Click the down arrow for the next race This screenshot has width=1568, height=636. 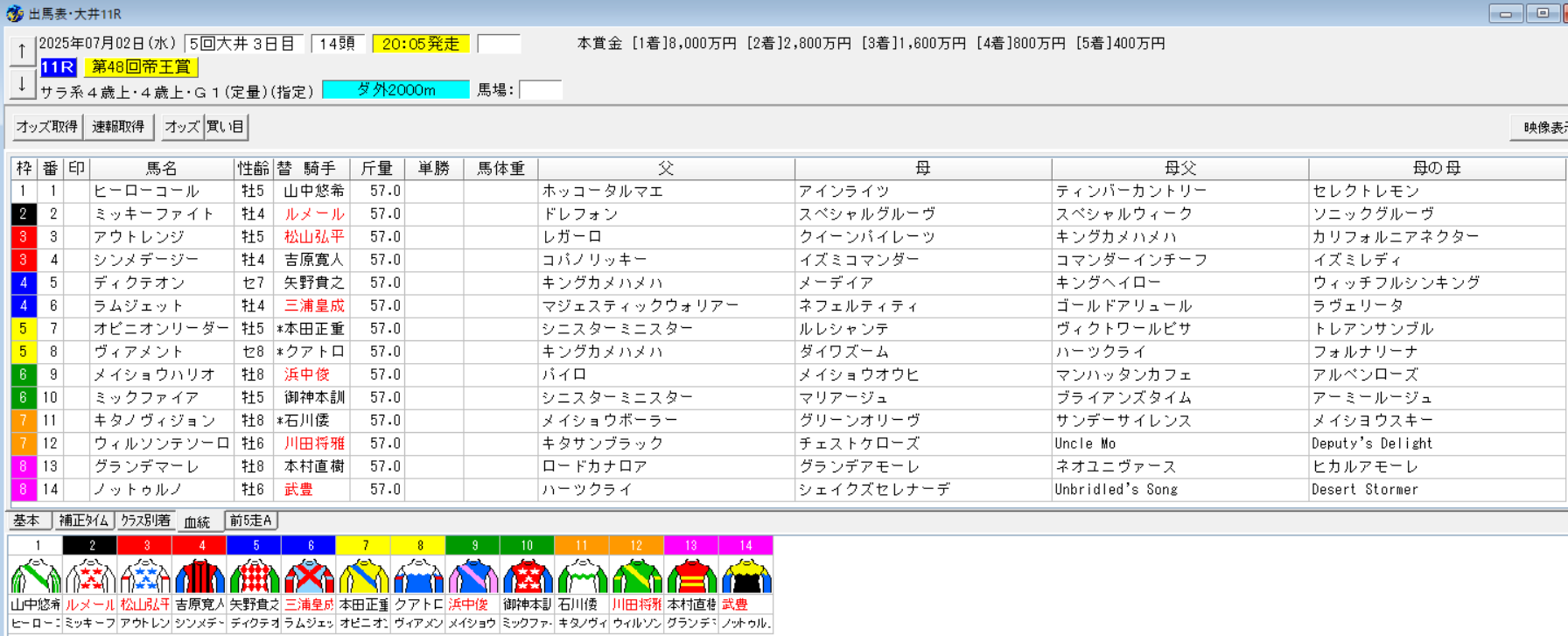click(x=22, y=84)
